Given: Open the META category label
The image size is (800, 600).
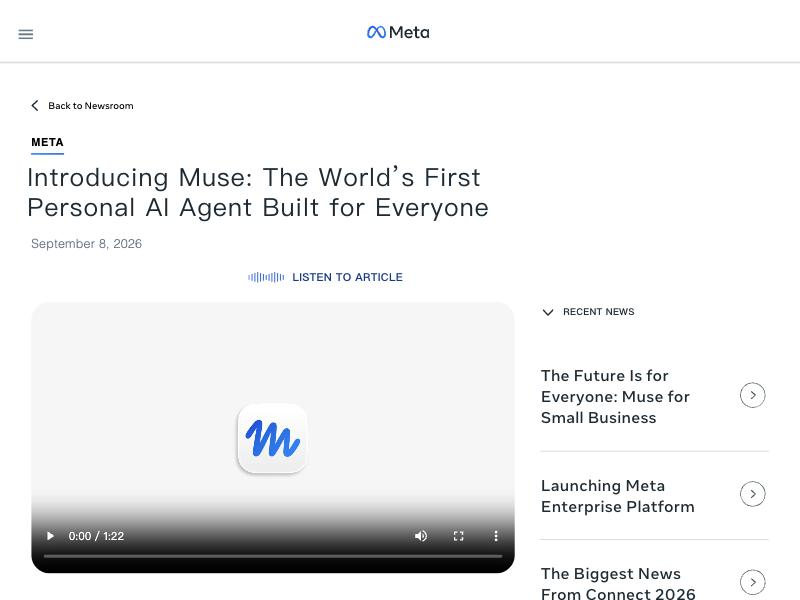Looking at the screenshot, I should pyautogui.click(x=47, y=142).
